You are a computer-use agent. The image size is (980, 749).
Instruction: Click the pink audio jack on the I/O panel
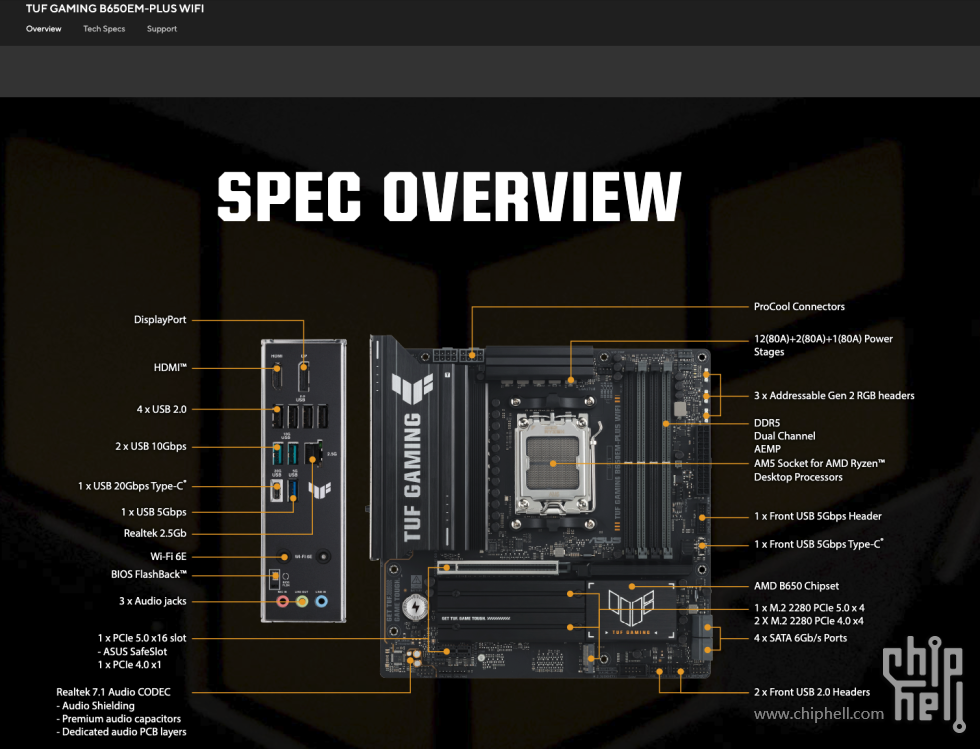click(x=283, y=601)
